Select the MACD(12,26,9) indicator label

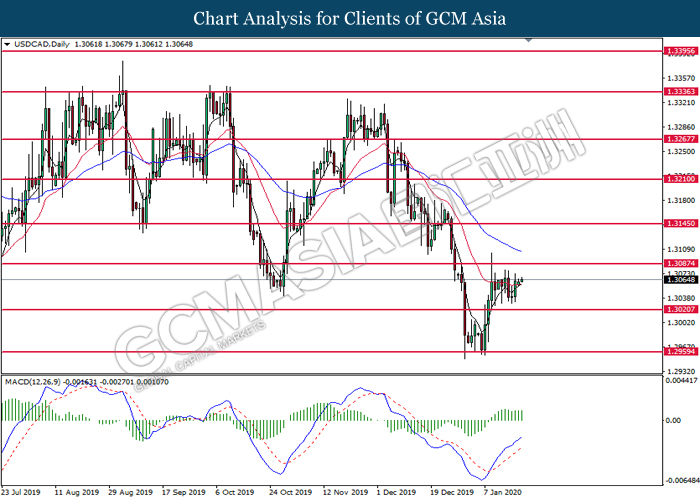[x=33, y=382]
